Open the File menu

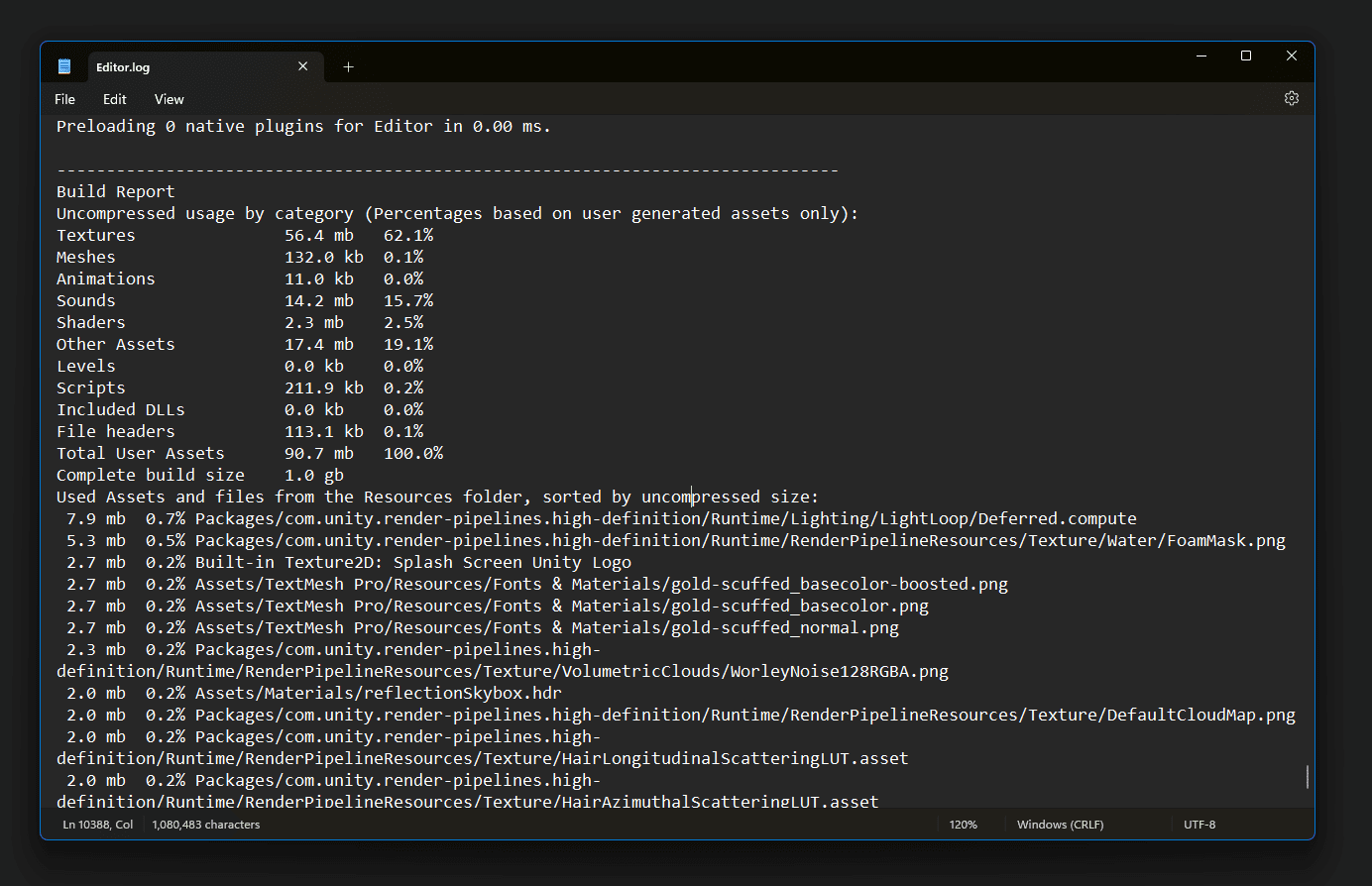64,99
